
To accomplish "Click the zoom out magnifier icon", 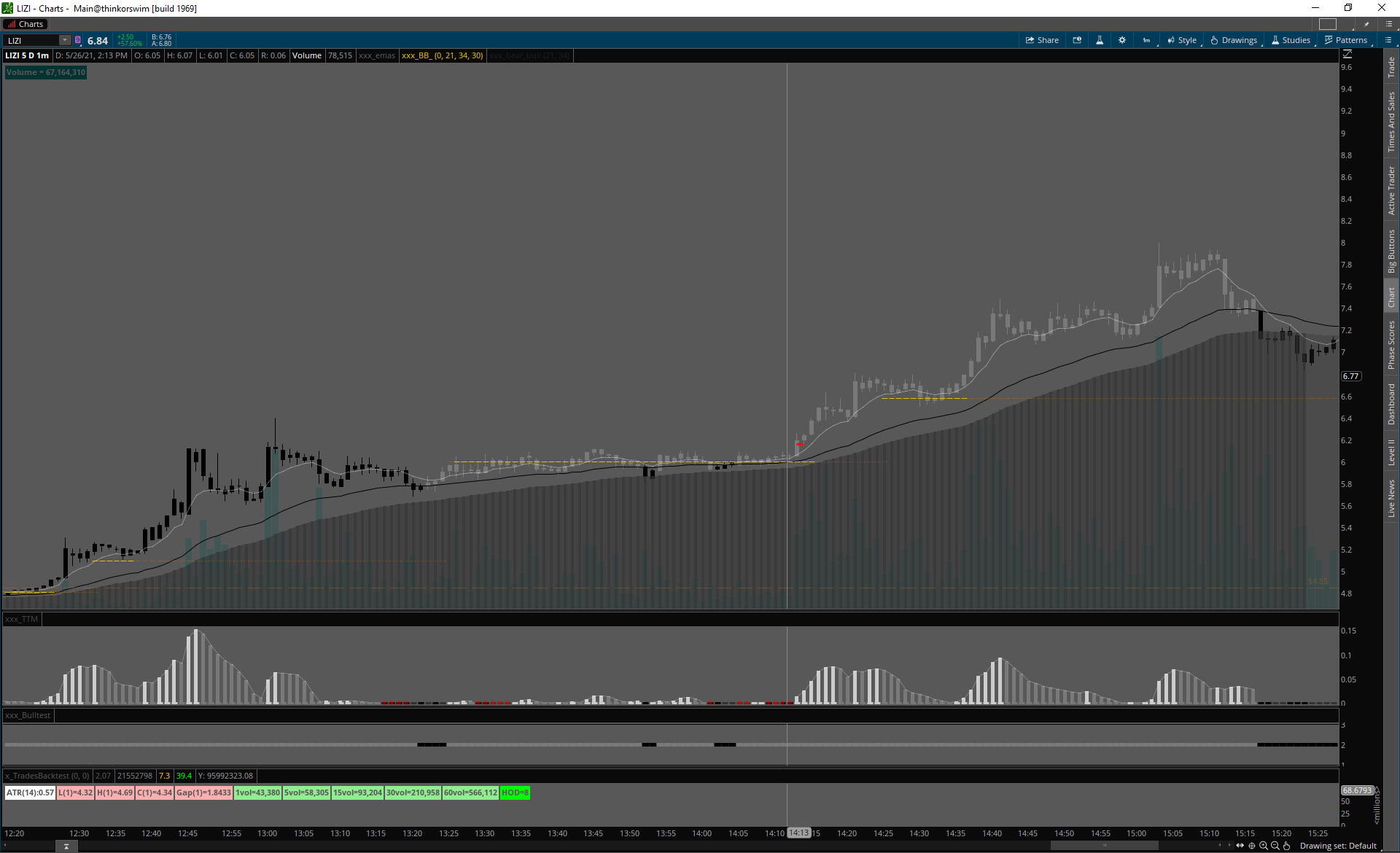I will point(1275,846).
